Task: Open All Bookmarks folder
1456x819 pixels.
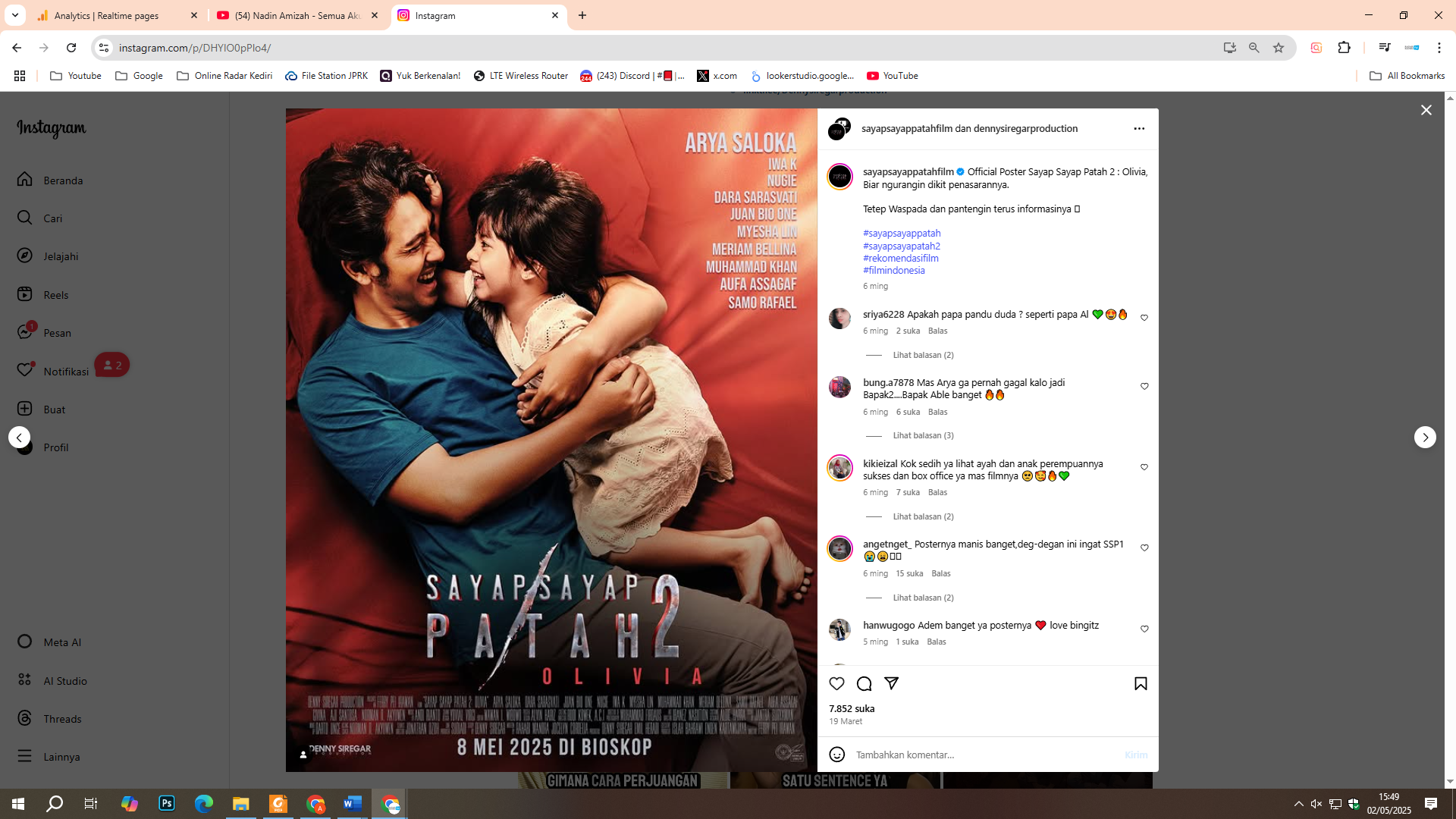Action: (1407, 76)
